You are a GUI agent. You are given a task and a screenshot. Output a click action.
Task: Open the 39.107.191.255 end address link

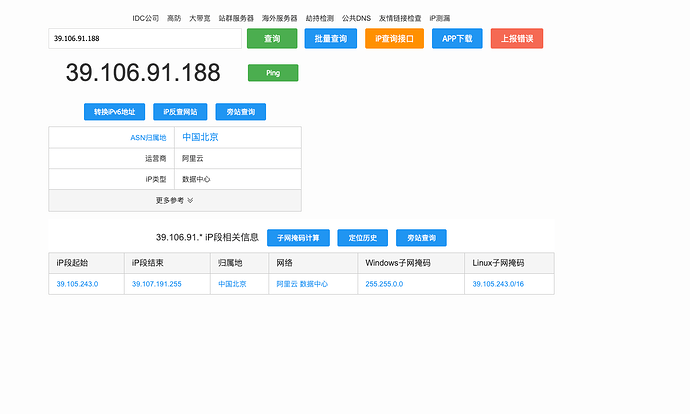click(157, 284)
